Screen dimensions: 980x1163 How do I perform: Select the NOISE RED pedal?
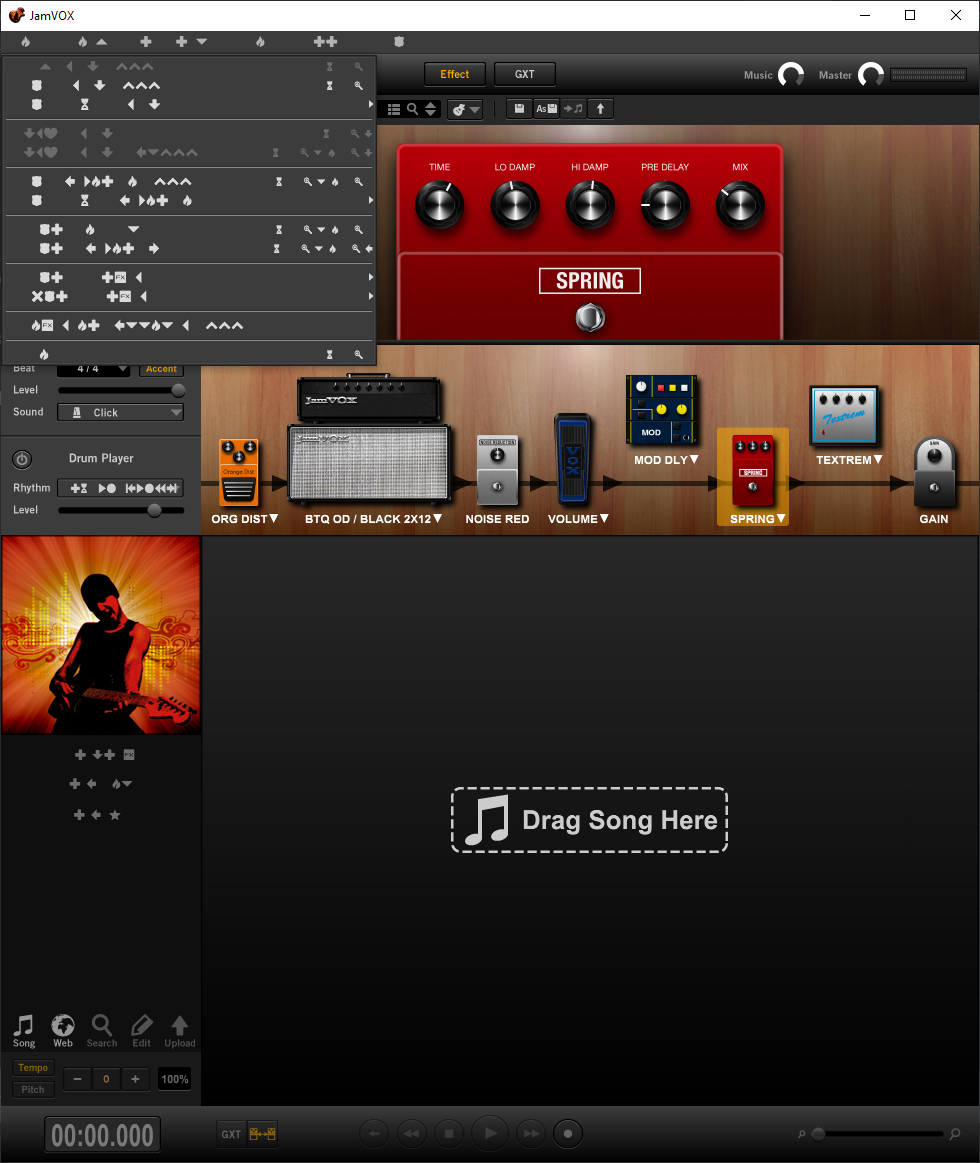click(x=497, y=470)
